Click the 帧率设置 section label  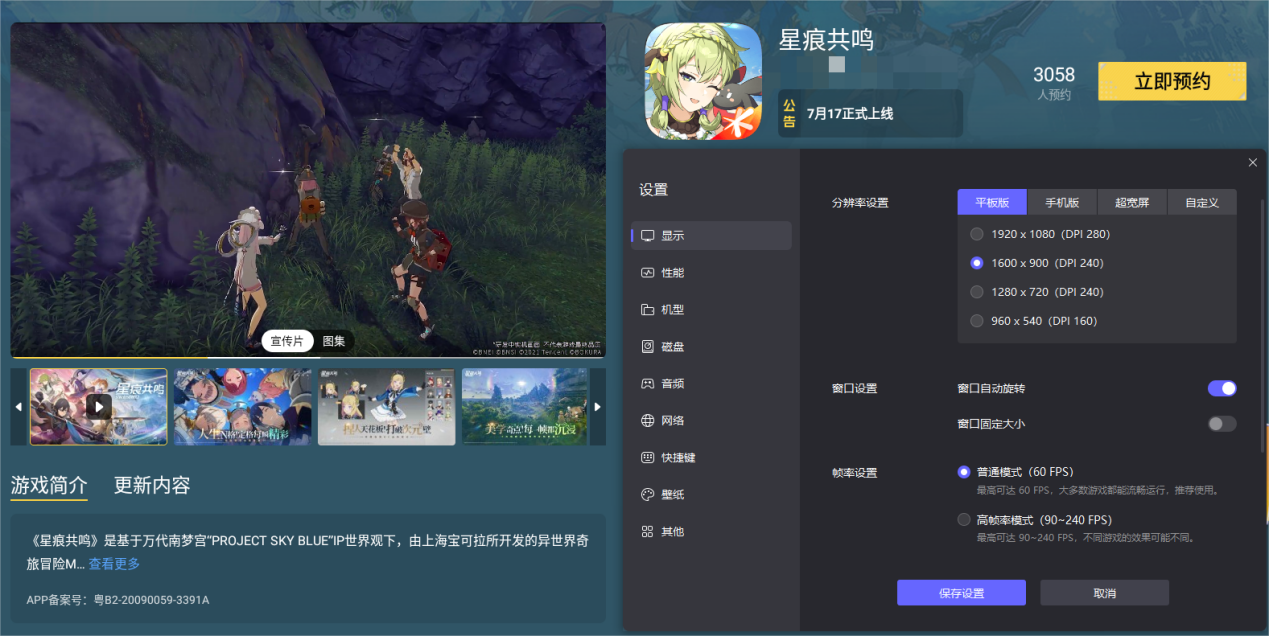pyautogui.click(x=854, y=472)
